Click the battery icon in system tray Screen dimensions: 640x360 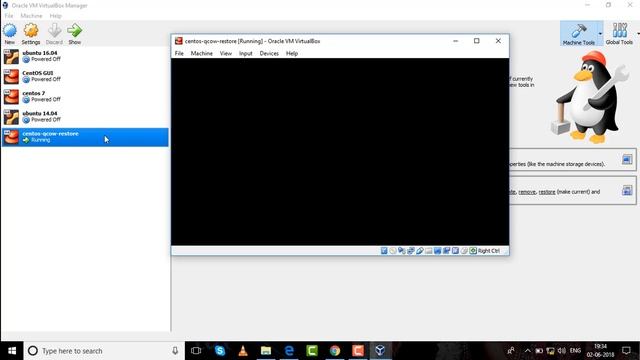539,351
